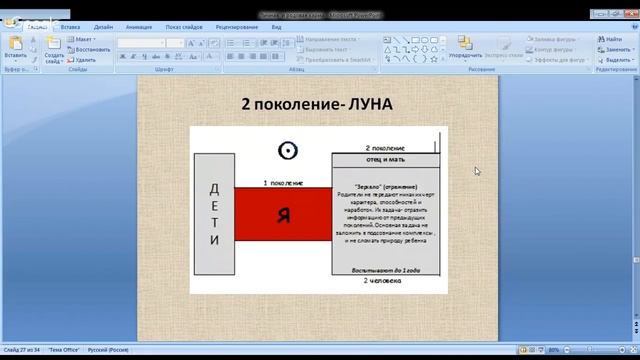Select the right arrow shape
The width and height of the screenshot is (640, 360).
pos(416,50)
